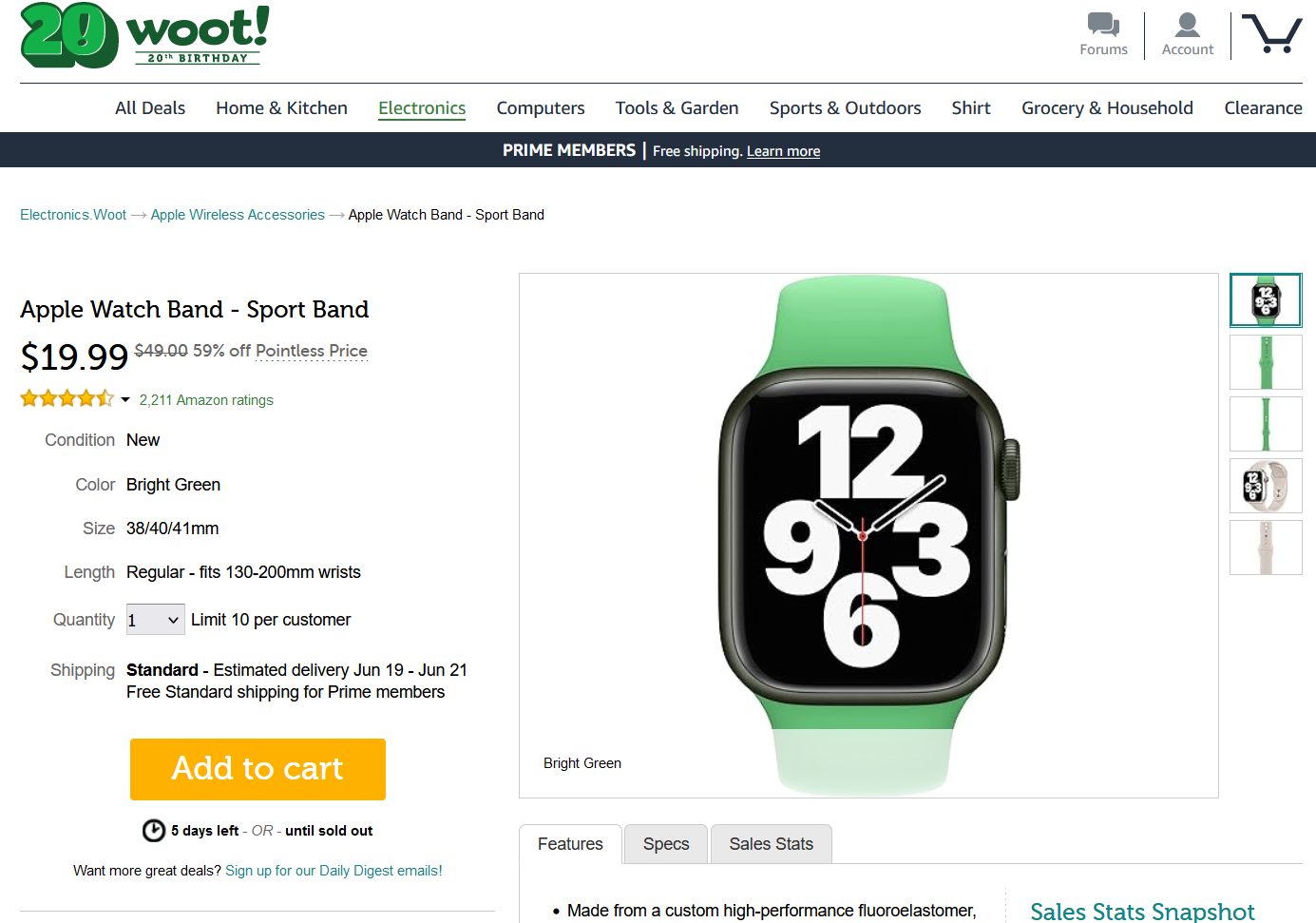Click the Pointless Price explanation link

pyautogui.click(x=312, y=351)
